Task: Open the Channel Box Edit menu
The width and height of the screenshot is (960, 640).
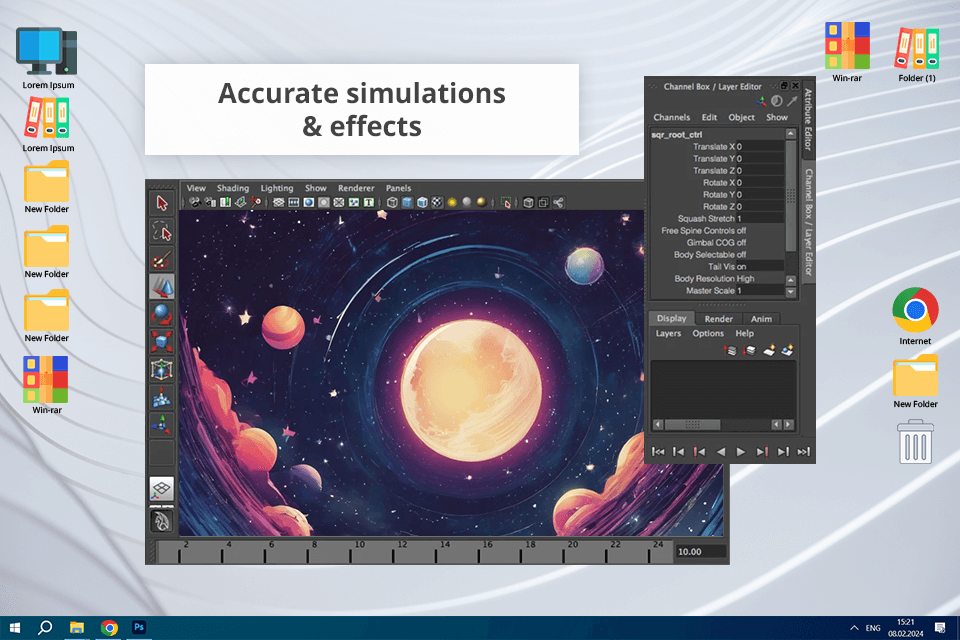Action: [709, 117]
